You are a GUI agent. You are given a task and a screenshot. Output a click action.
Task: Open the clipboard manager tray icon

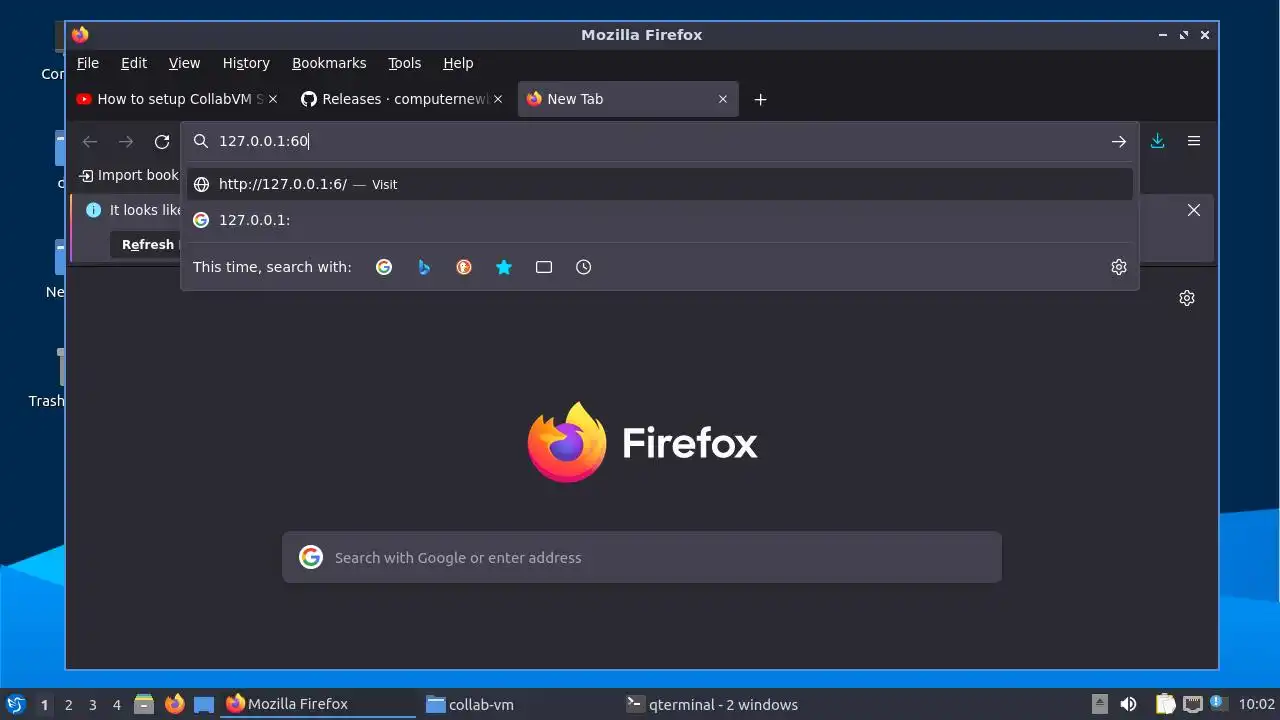pos(1165,704)
